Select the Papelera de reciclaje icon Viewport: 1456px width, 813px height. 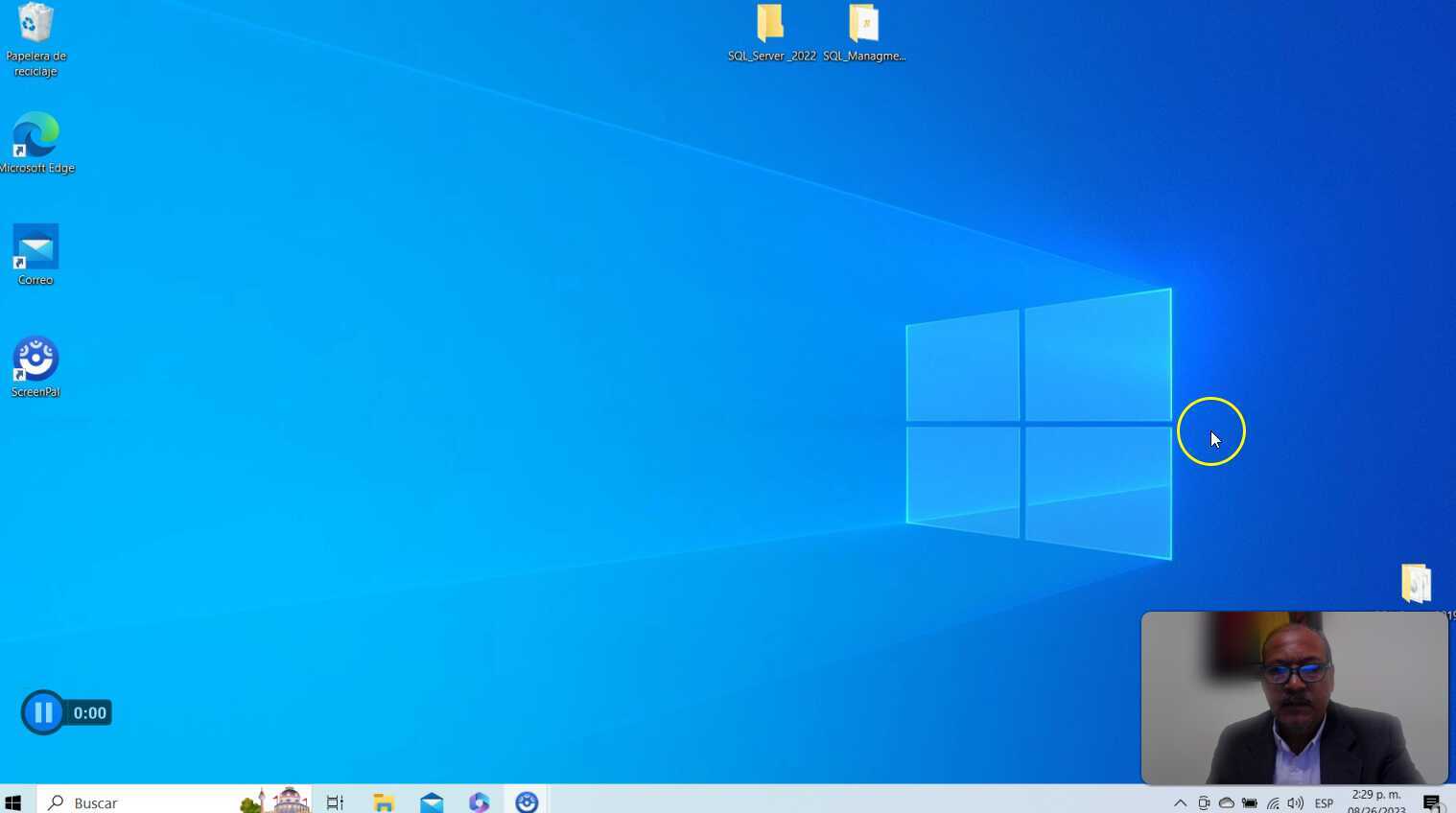35,39
